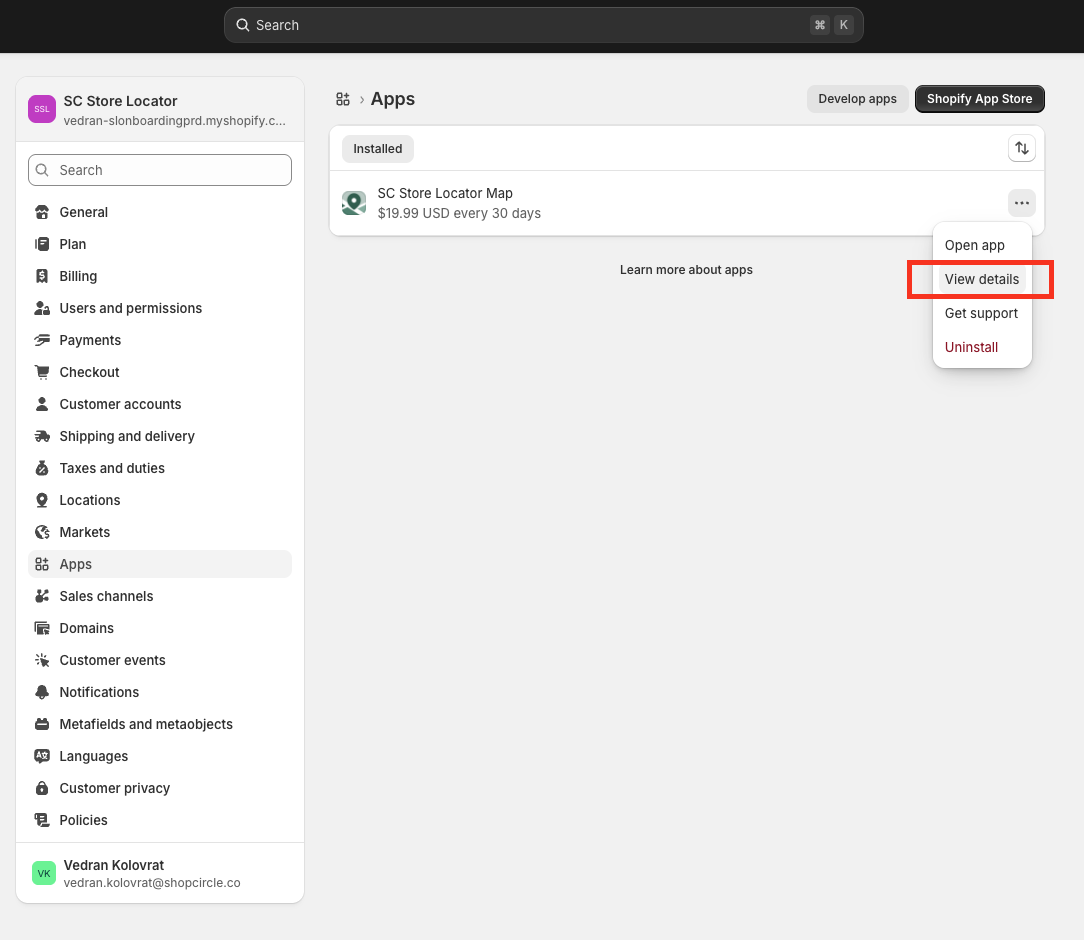Open the Customer events icon
1084x940 pixels.
coord(42,660)
